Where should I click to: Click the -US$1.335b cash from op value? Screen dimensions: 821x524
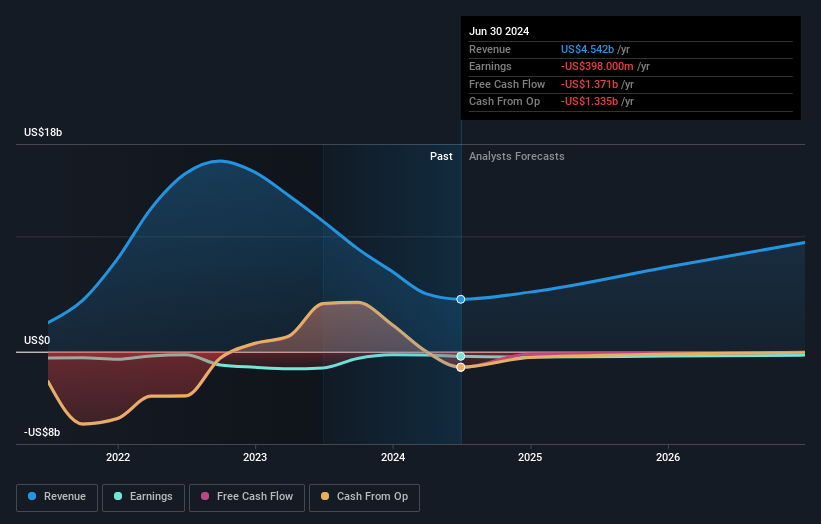[x=590, y=102]
